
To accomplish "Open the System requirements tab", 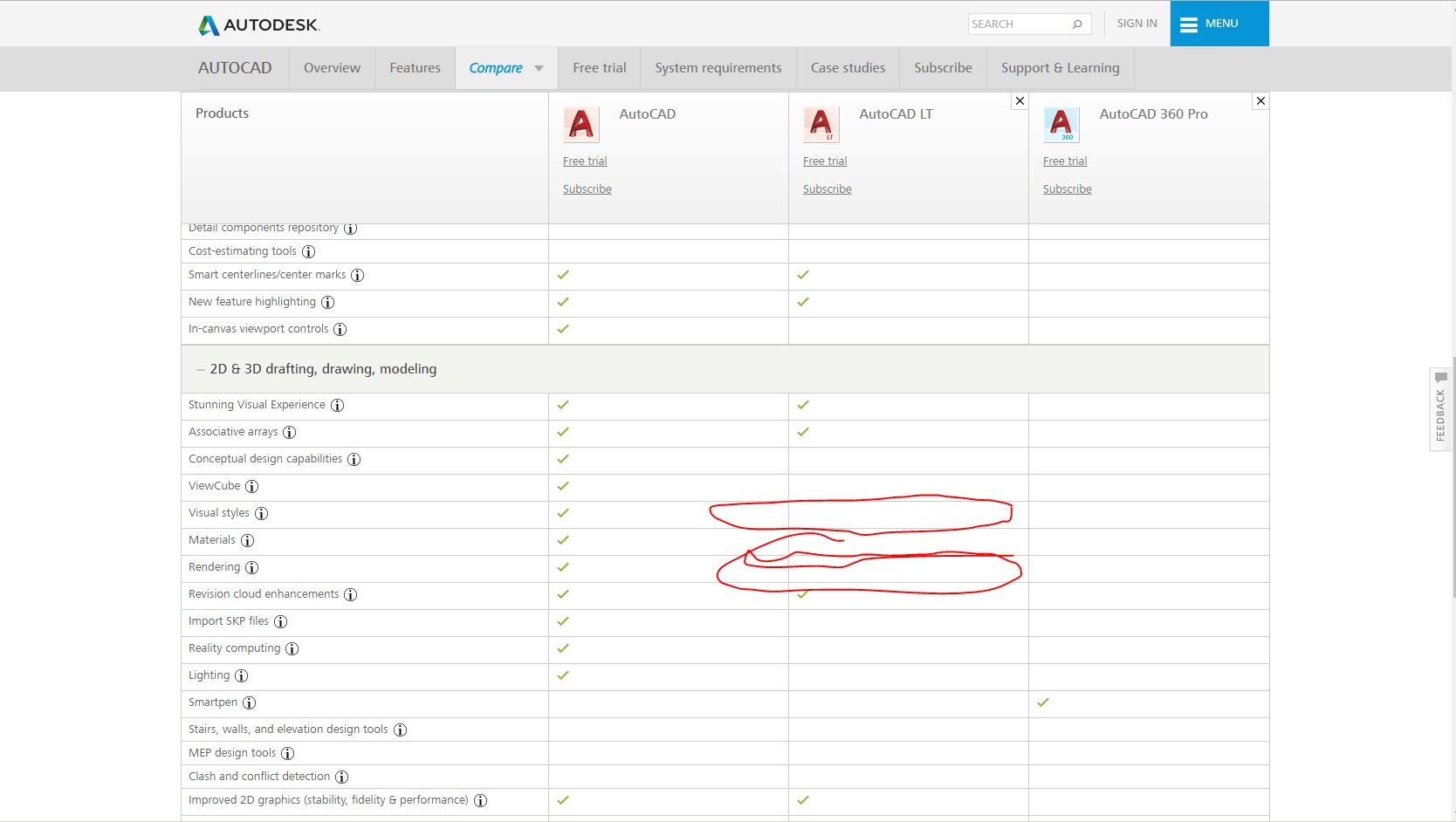I will point(718,68).
